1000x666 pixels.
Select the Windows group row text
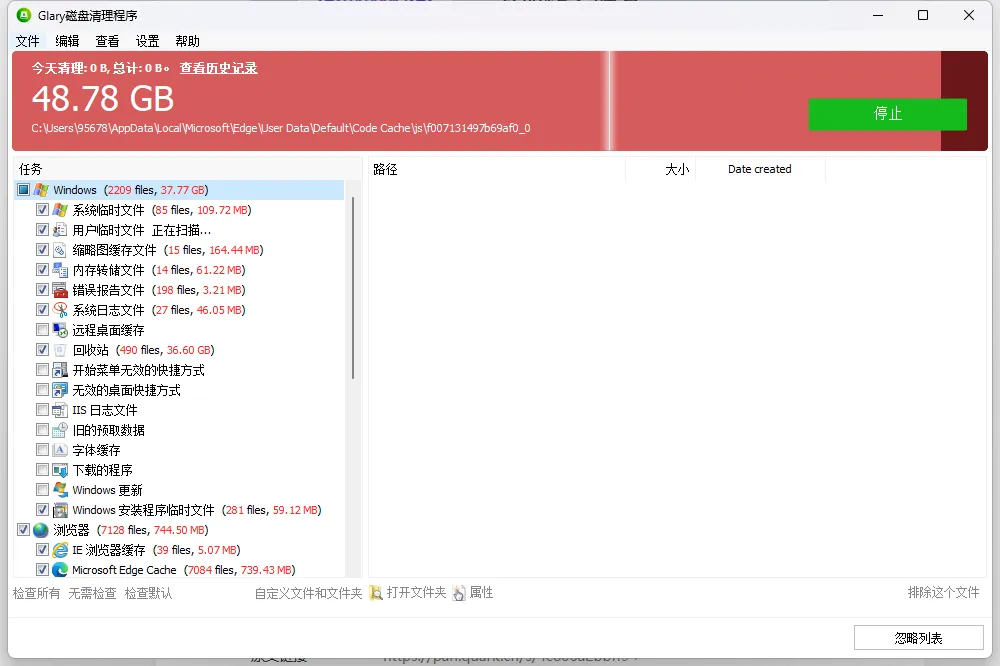[131, 190]
